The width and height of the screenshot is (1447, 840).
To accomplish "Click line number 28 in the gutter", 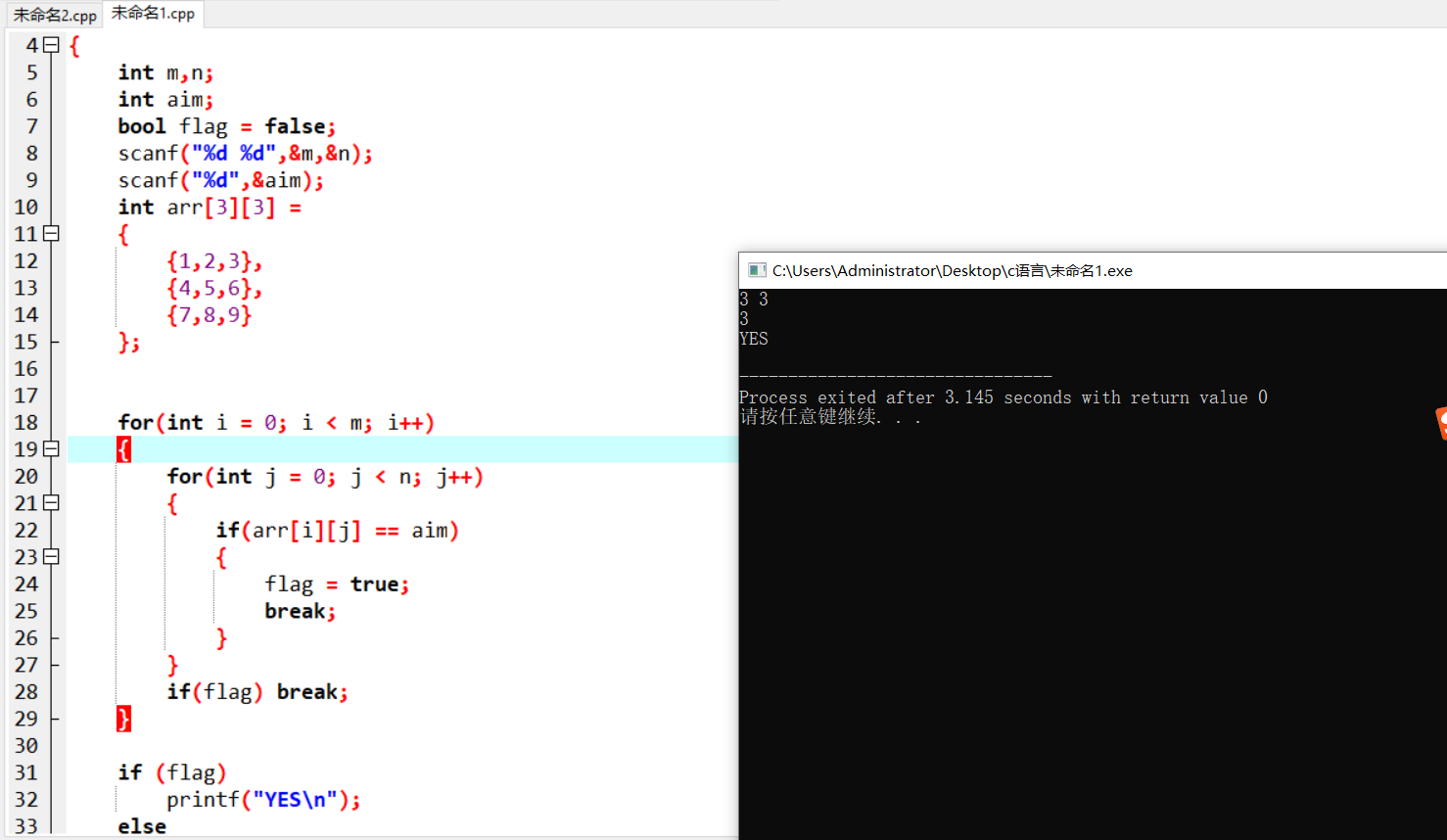I will tap(26, 692).
